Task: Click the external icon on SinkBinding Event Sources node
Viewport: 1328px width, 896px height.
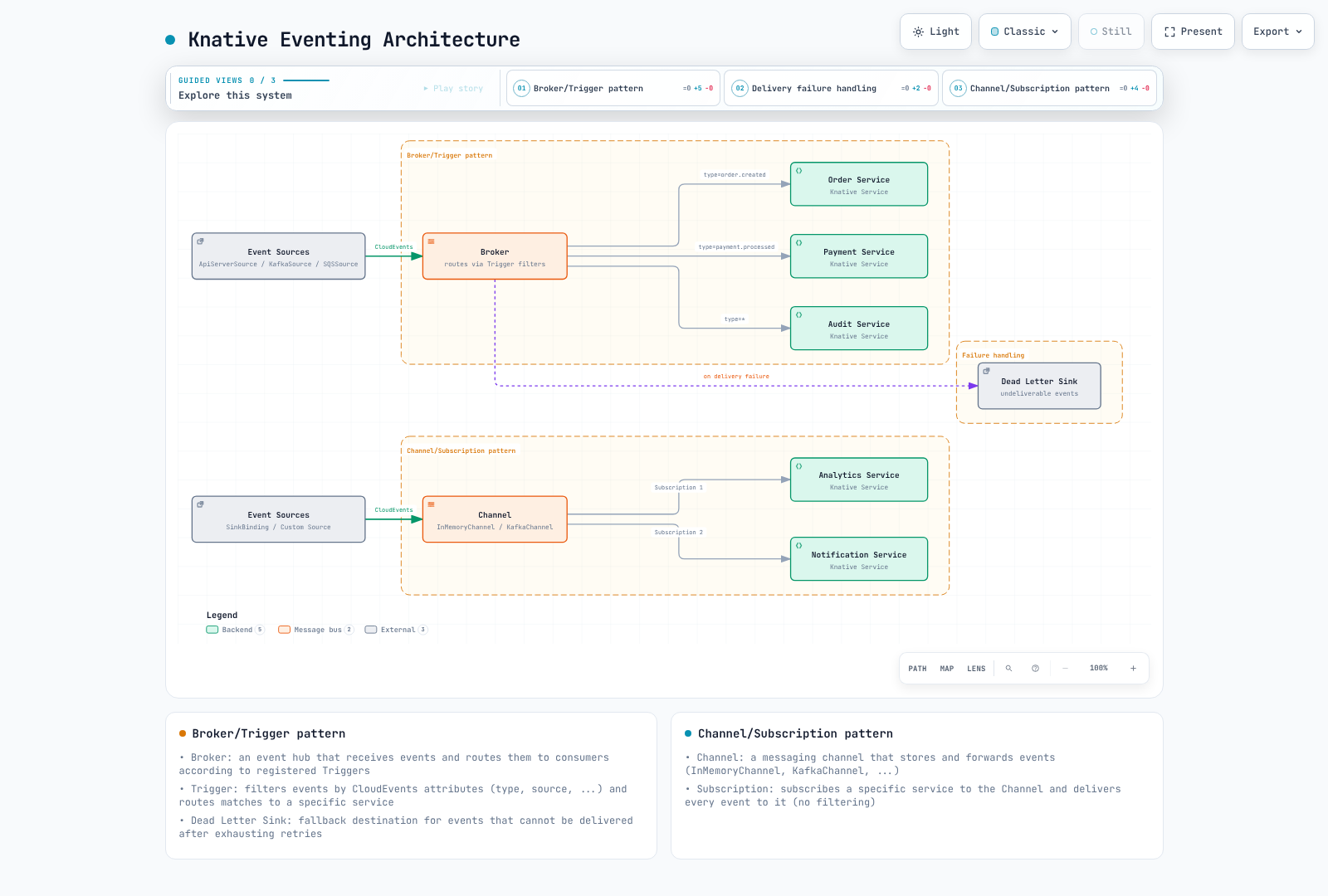Action: [x=200, y=504]
